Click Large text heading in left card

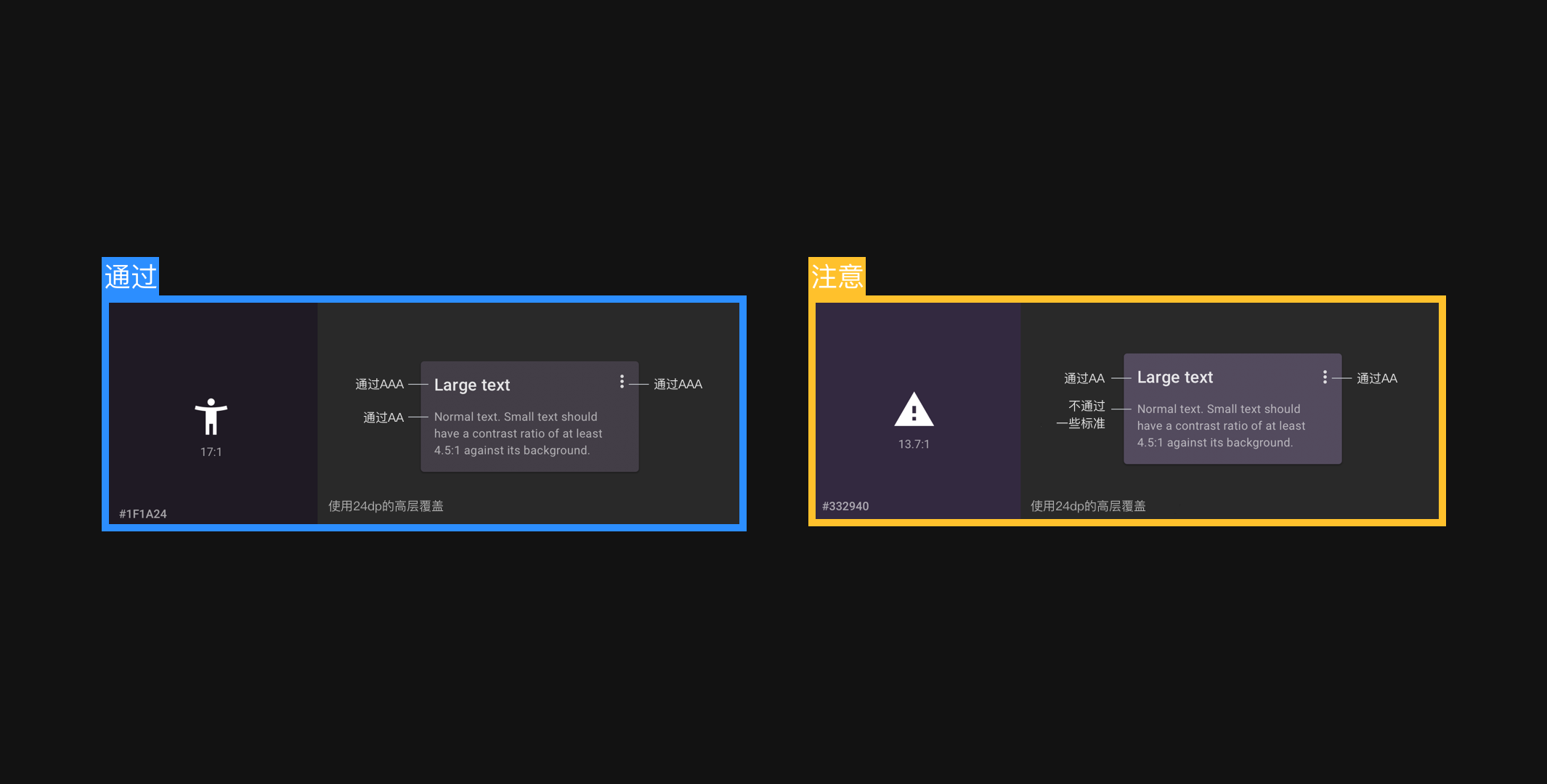pyautogui.click(x=472, y=385)
